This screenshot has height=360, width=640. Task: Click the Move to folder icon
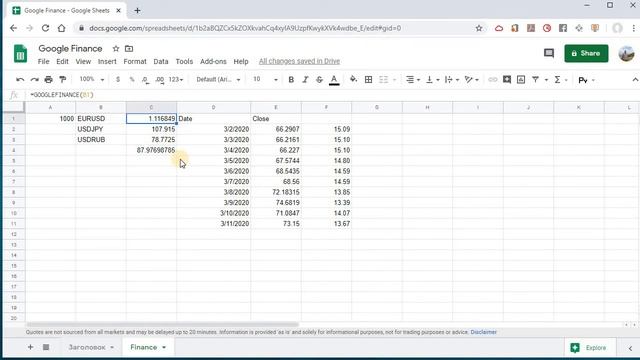point(129,49)
